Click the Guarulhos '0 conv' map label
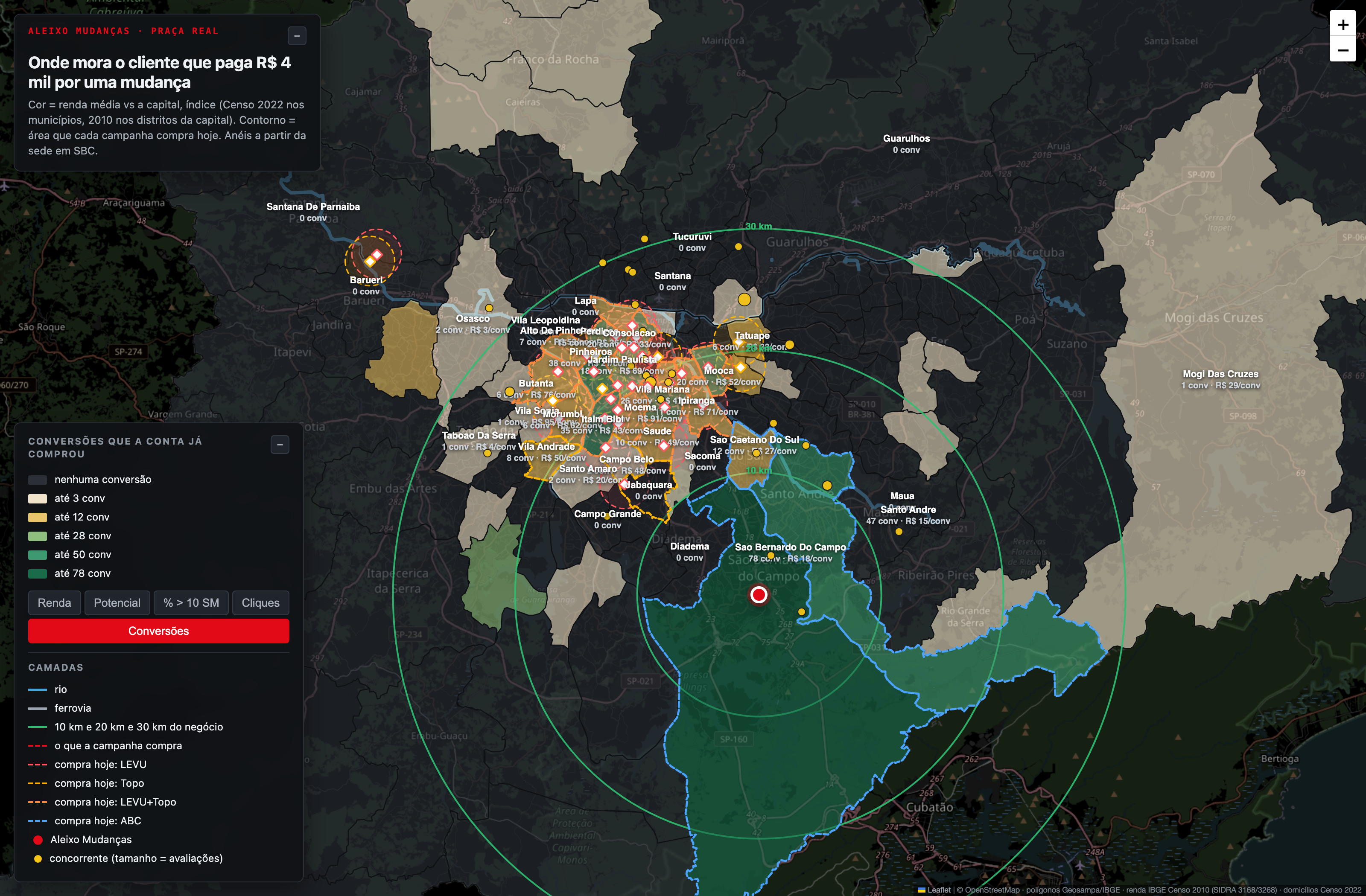Image resolution: width=1366 pixels, height=896 pixels. [906, 150]
